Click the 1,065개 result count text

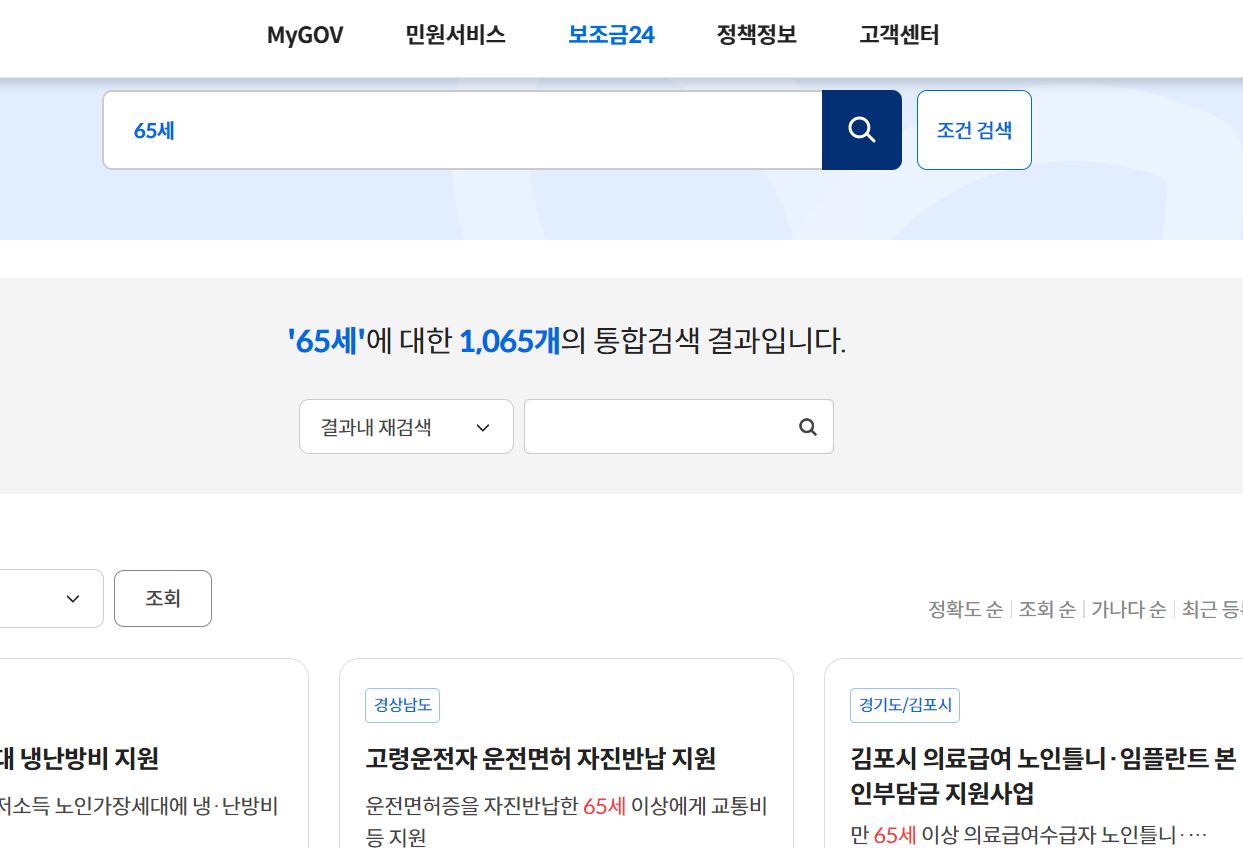click(x=509, y=341)
